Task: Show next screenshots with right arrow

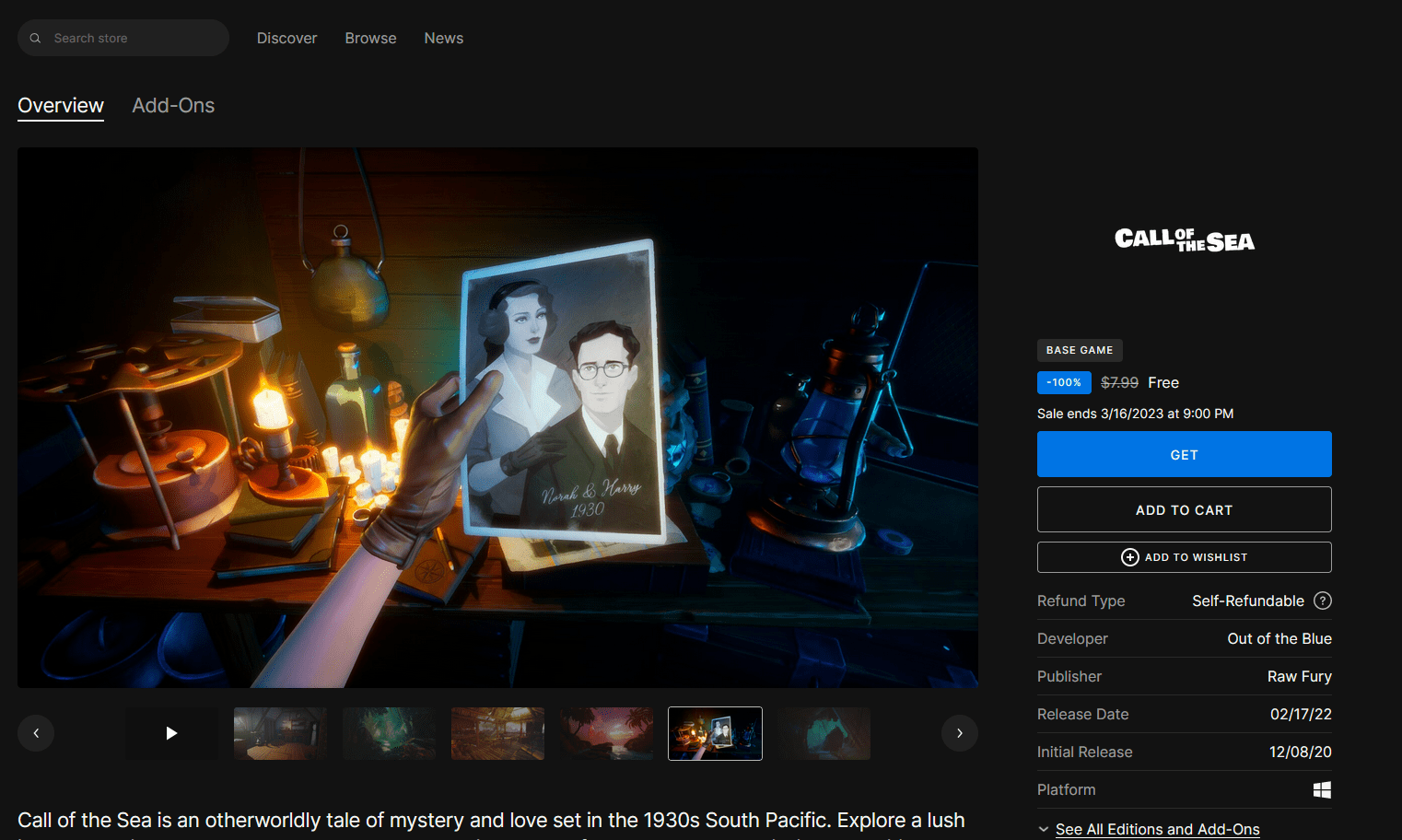Action: [960, 733]
